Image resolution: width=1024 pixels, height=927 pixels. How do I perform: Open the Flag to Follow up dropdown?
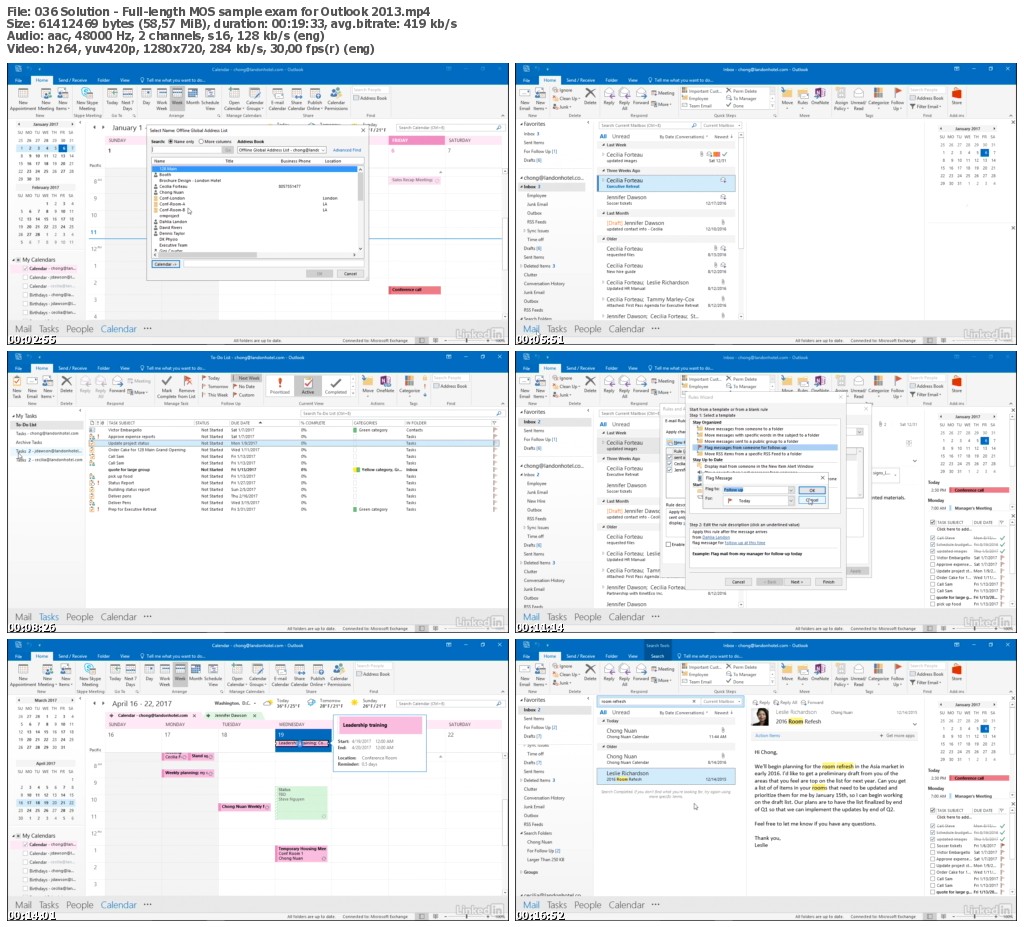[791, 489]
